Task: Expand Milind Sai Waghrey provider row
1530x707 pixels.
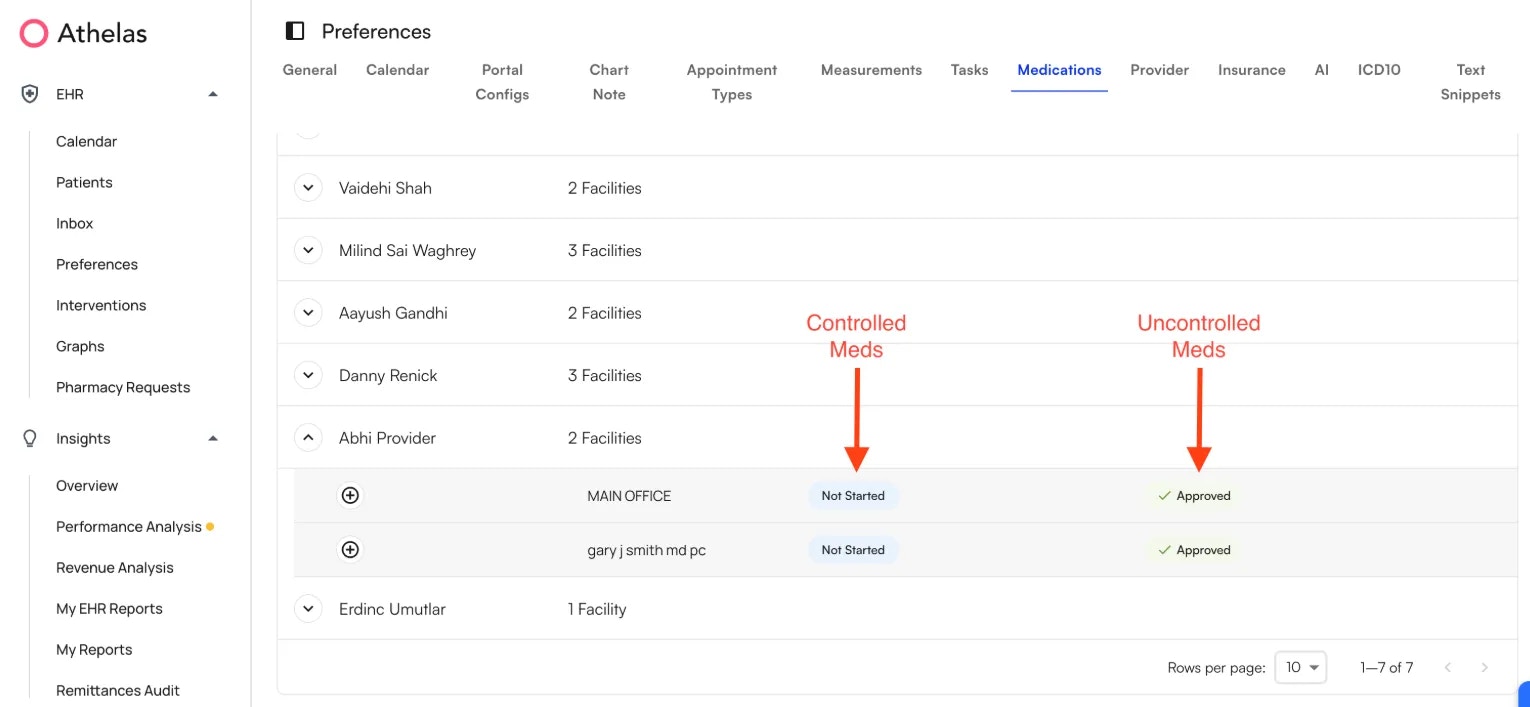Action: 308,250
